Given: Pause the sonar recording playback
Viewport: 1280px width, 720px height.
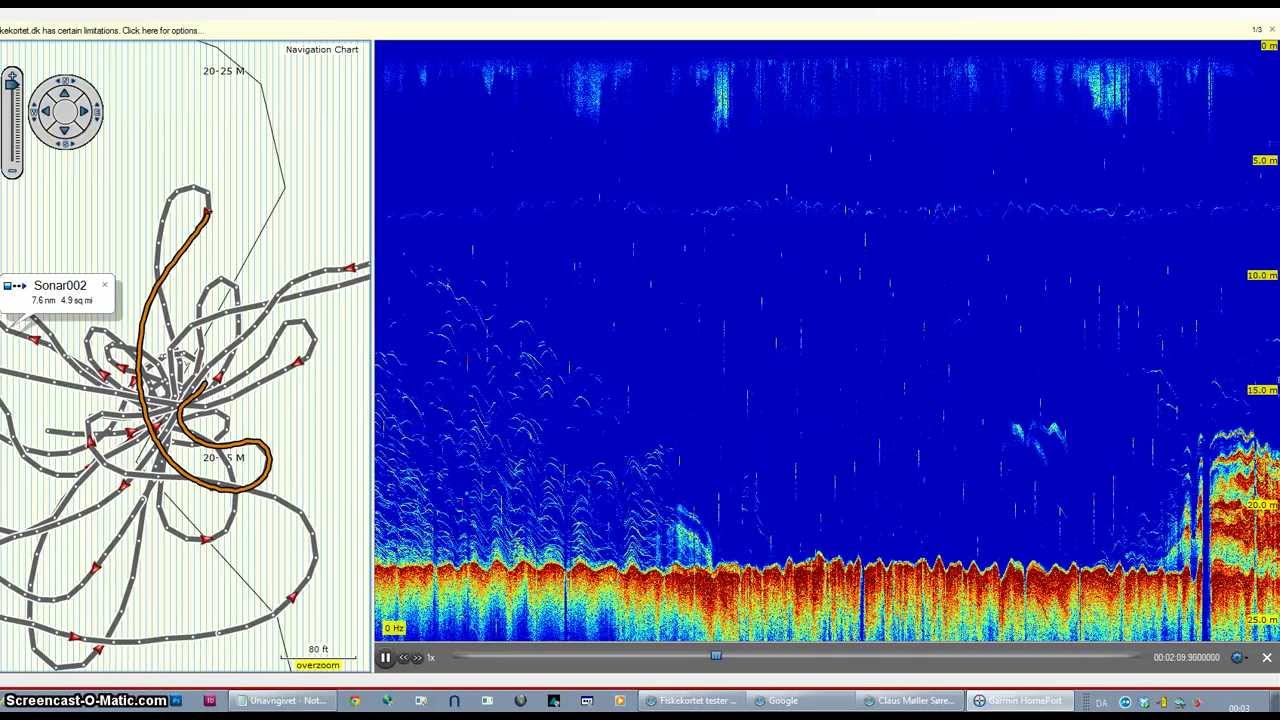Looking at the screenshot, I should 385,658.
